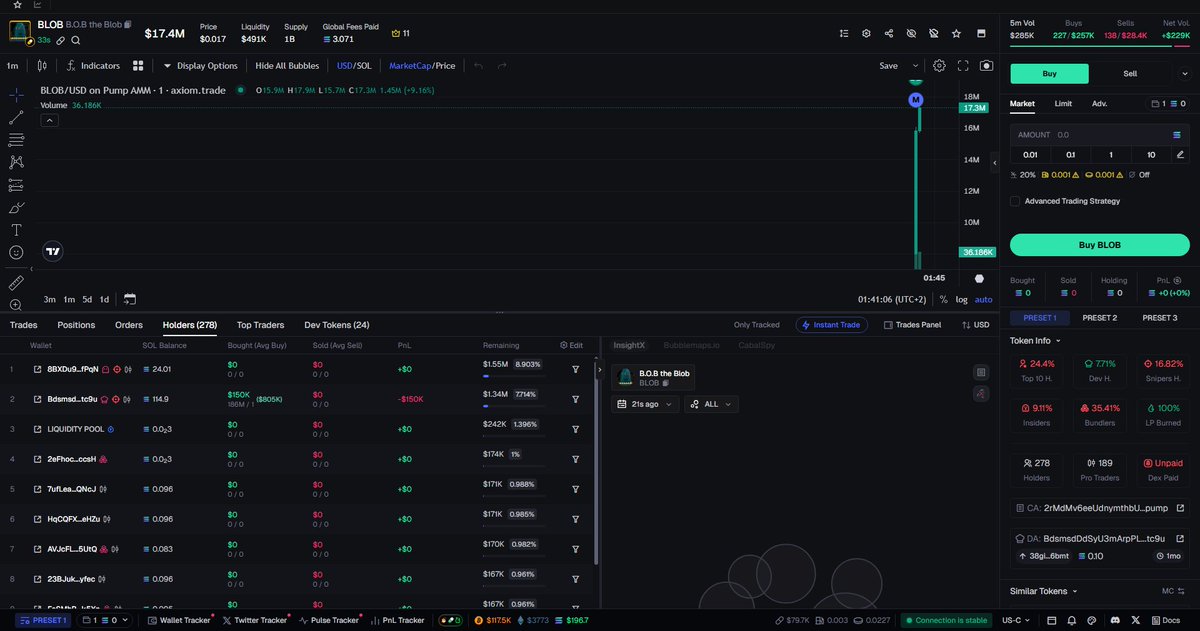Select the trend line drawing tool

[16, 117]
